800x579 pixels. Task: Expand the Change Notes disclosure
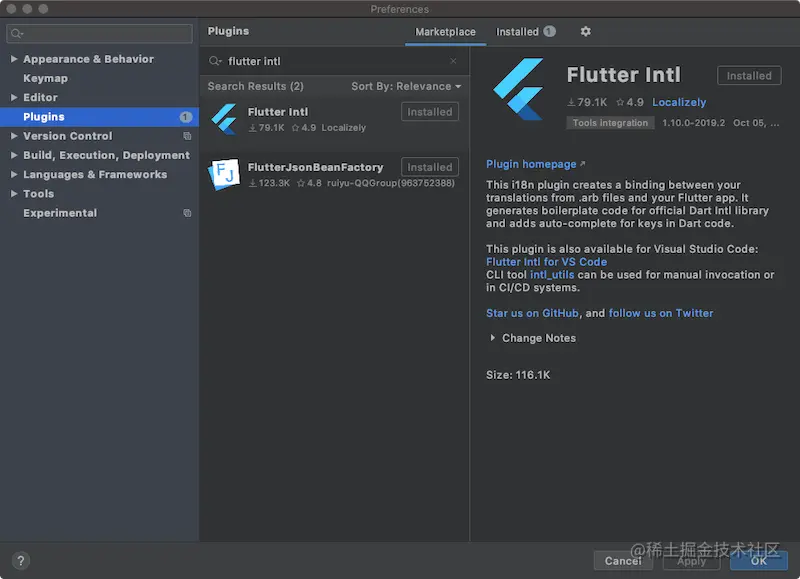point(492,338)
